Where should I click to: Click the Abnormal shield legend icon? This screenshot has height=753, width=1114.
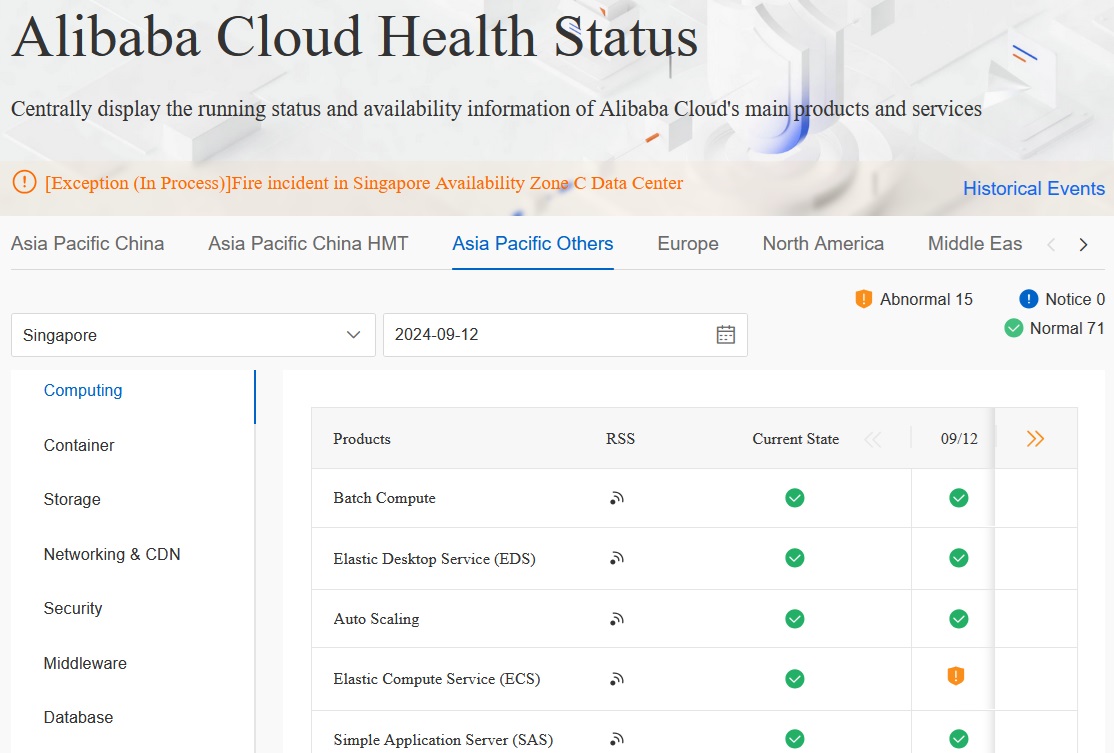click(863, 299)
